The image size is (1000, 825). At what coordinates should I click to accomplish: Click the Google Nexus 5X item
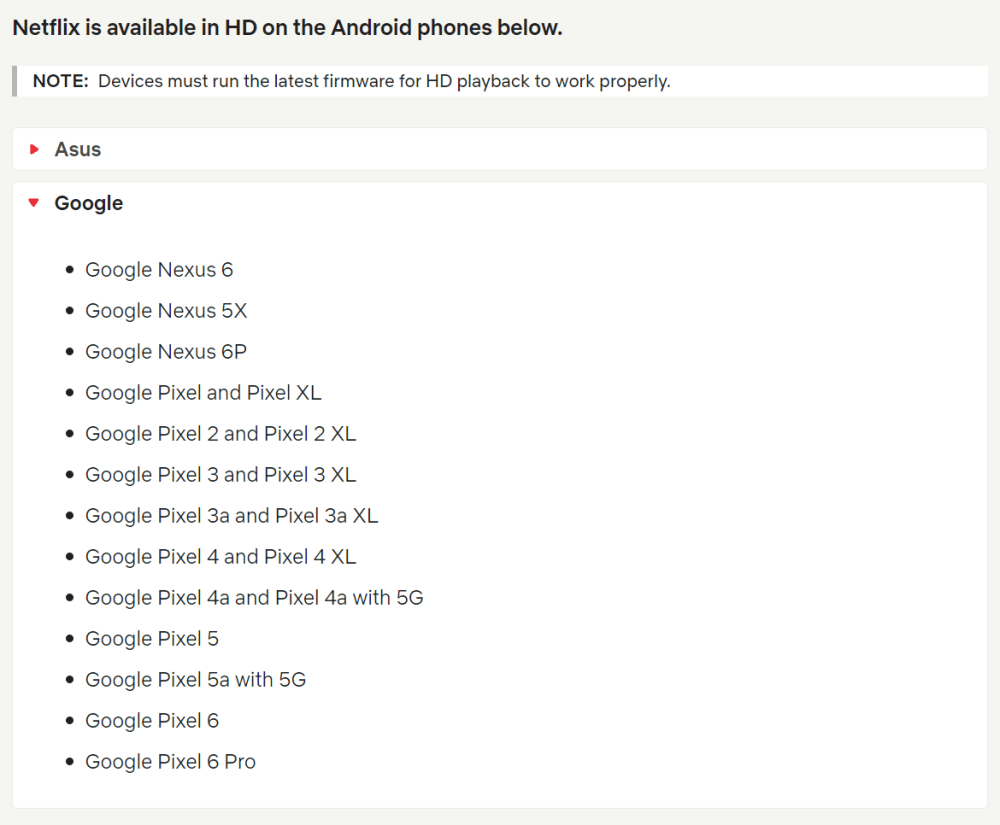click(166, 311)
